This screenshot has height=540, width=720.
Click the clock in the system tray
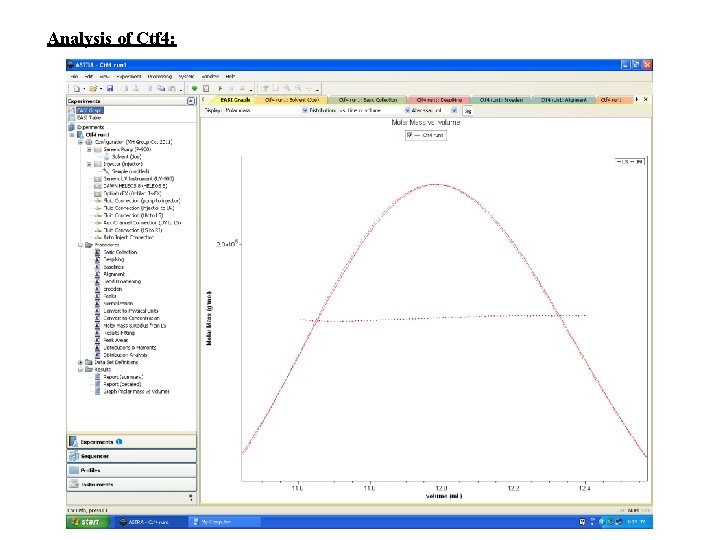point(637,522)
